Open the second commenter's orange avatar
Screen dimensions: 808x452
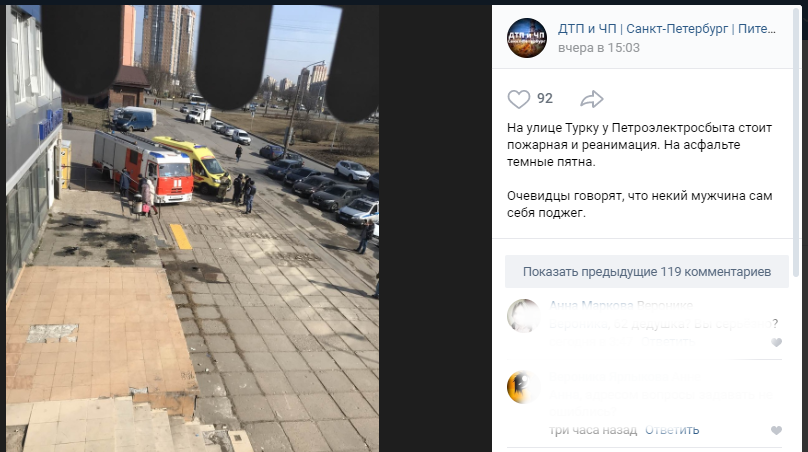tap(524, 387)
